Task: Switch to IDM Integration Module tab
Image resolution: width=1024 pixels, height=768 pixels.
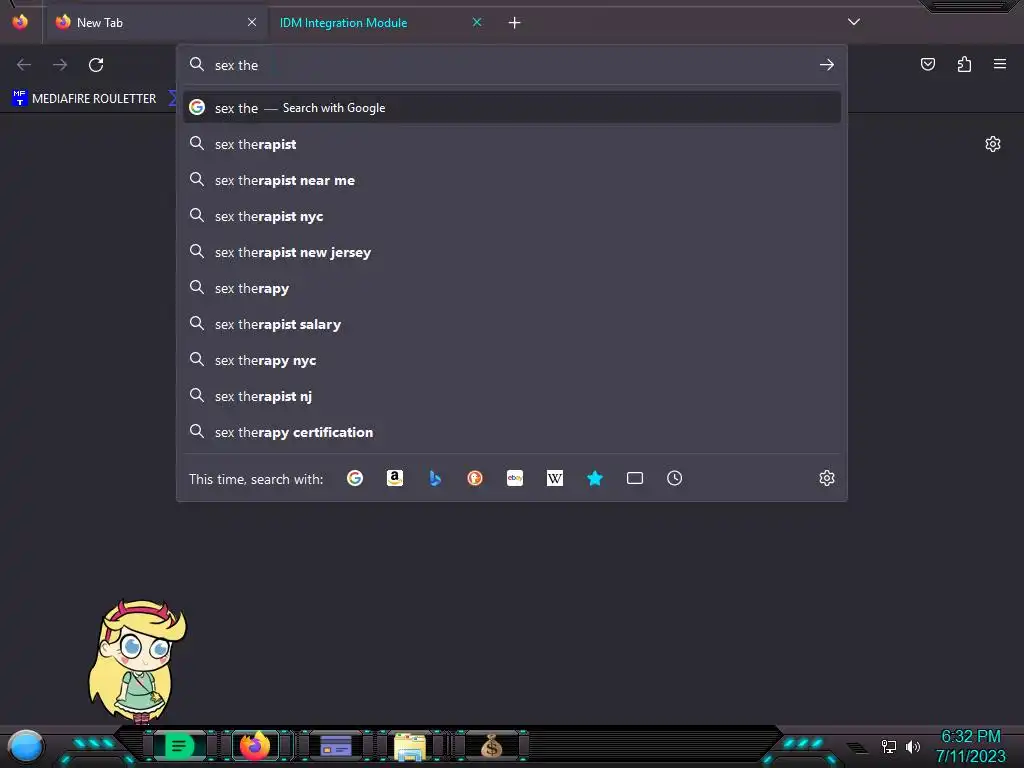Action: pos(380,22)
